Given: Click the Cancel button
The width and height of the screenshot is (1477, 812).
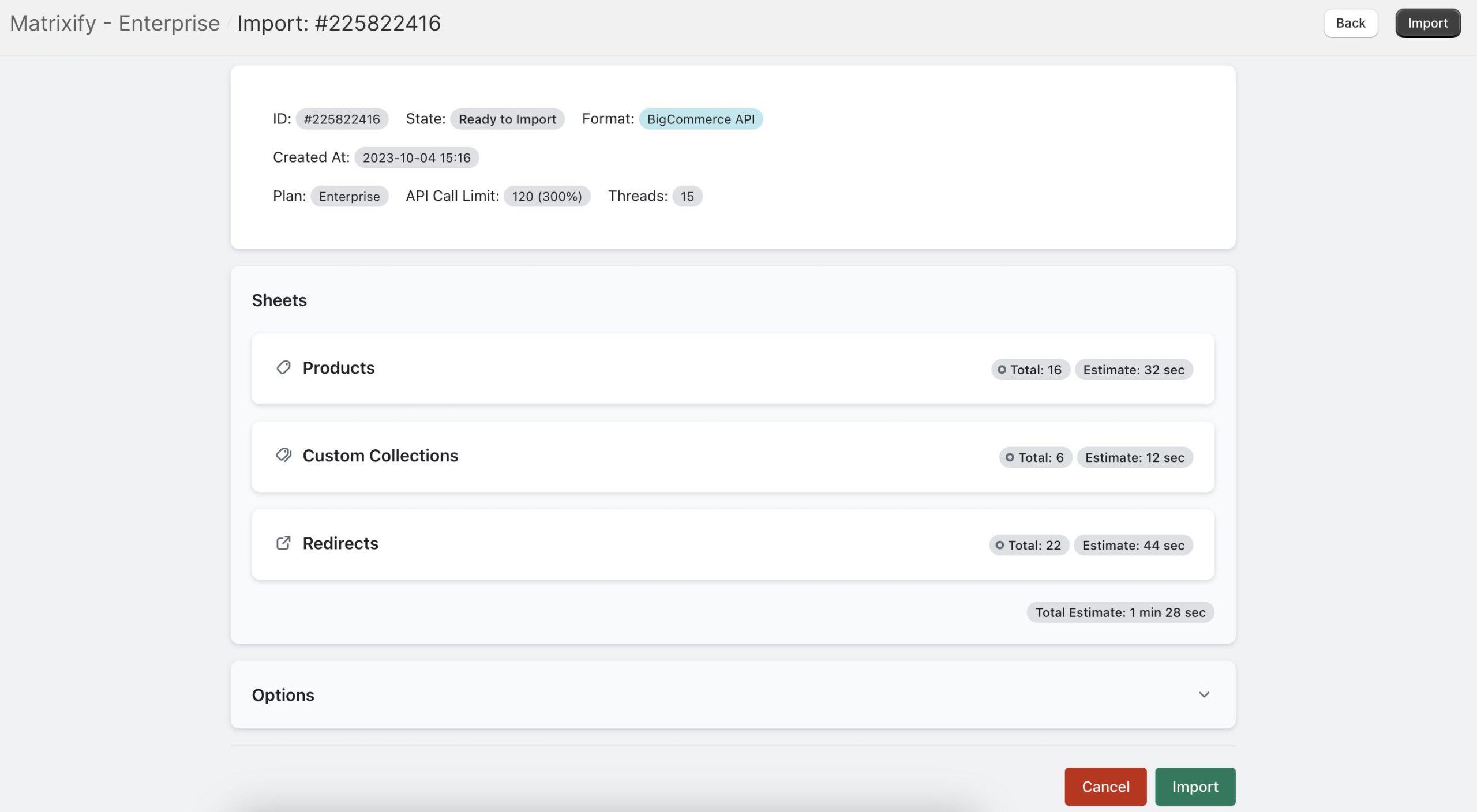Looking at the screenshot, I should coord(1104,786).
